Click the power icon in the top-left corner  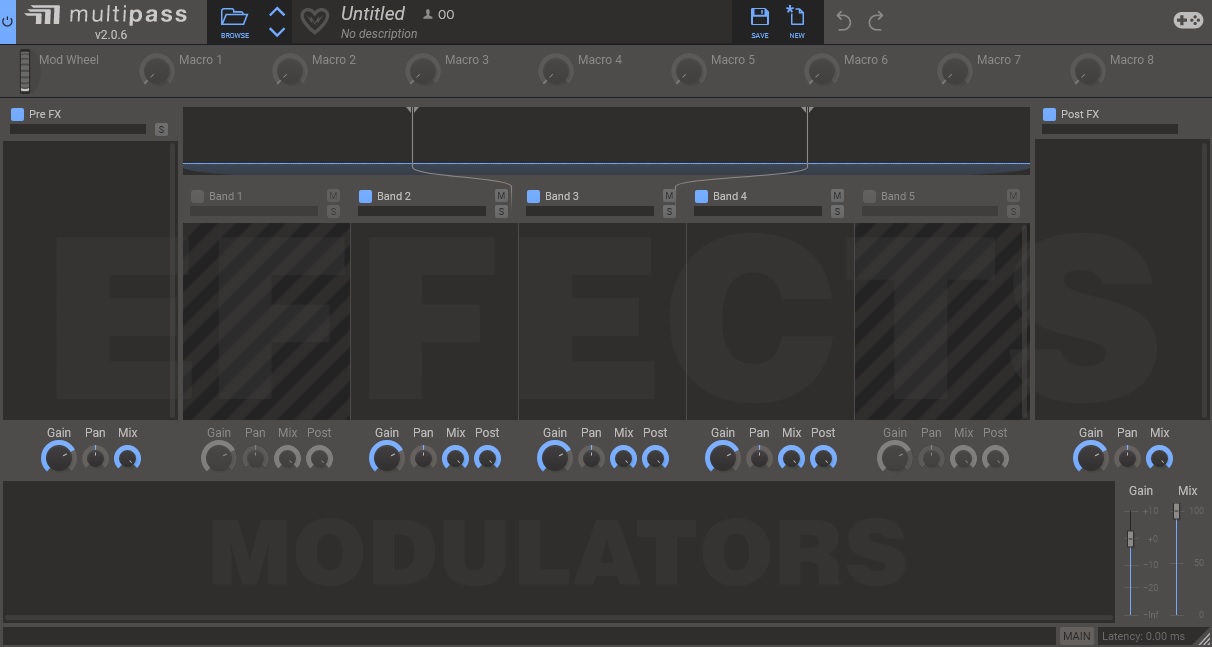pos(8,22)
